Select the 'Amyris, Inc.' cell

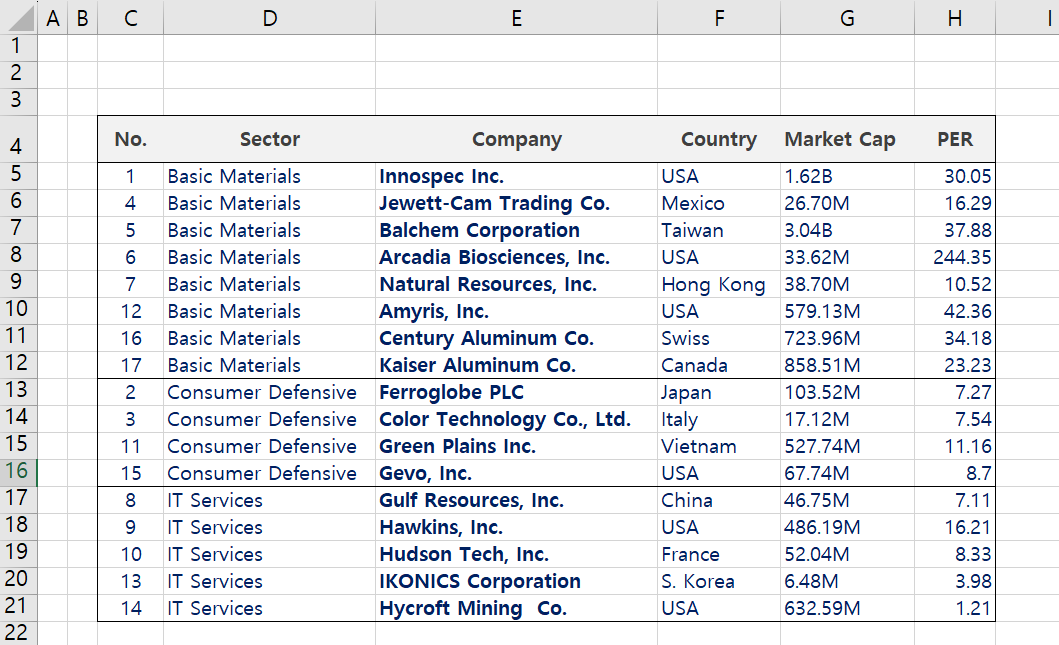pyautogui.click(x=516, y=311)
